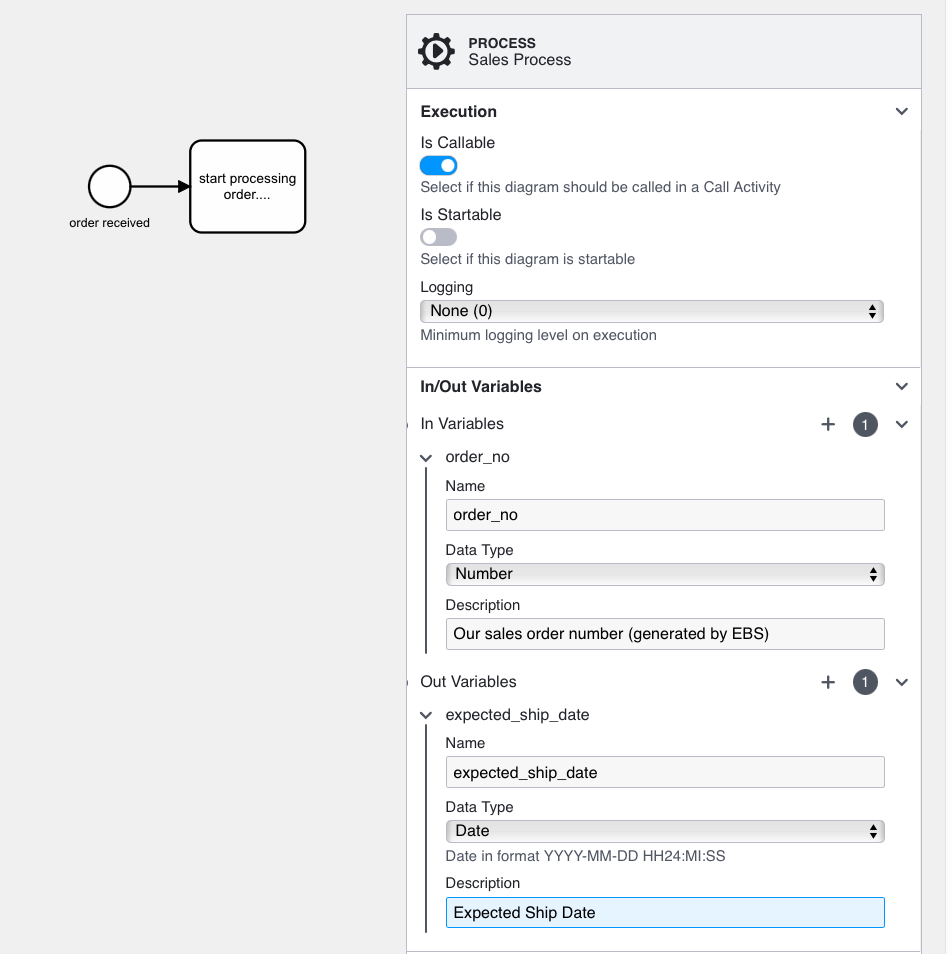
Task: Click the Is Startable label
Action: click(x=460, y=214)
